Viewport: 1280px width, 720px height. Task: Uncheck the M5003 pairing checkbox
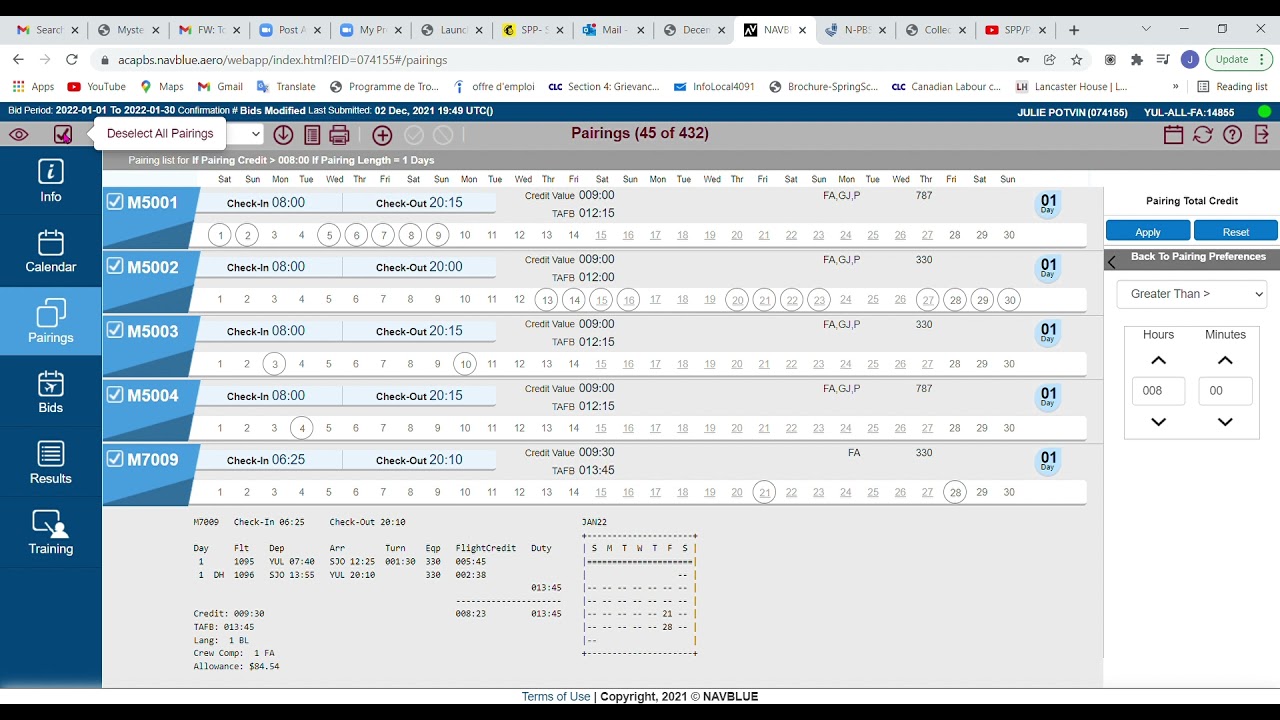coord(115,331)
